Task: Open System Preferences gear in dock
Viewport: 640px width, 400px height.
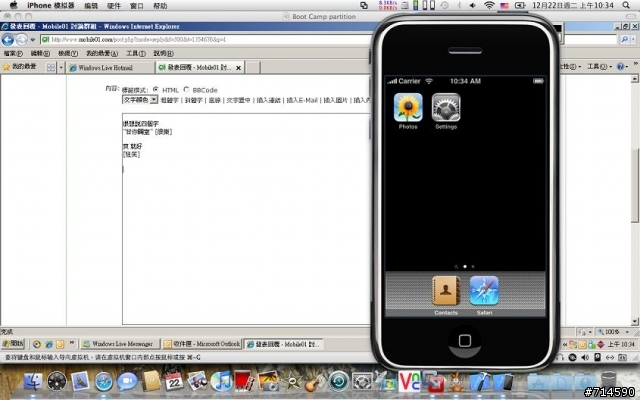Action: pyautogui.click(x=362, y=382)
